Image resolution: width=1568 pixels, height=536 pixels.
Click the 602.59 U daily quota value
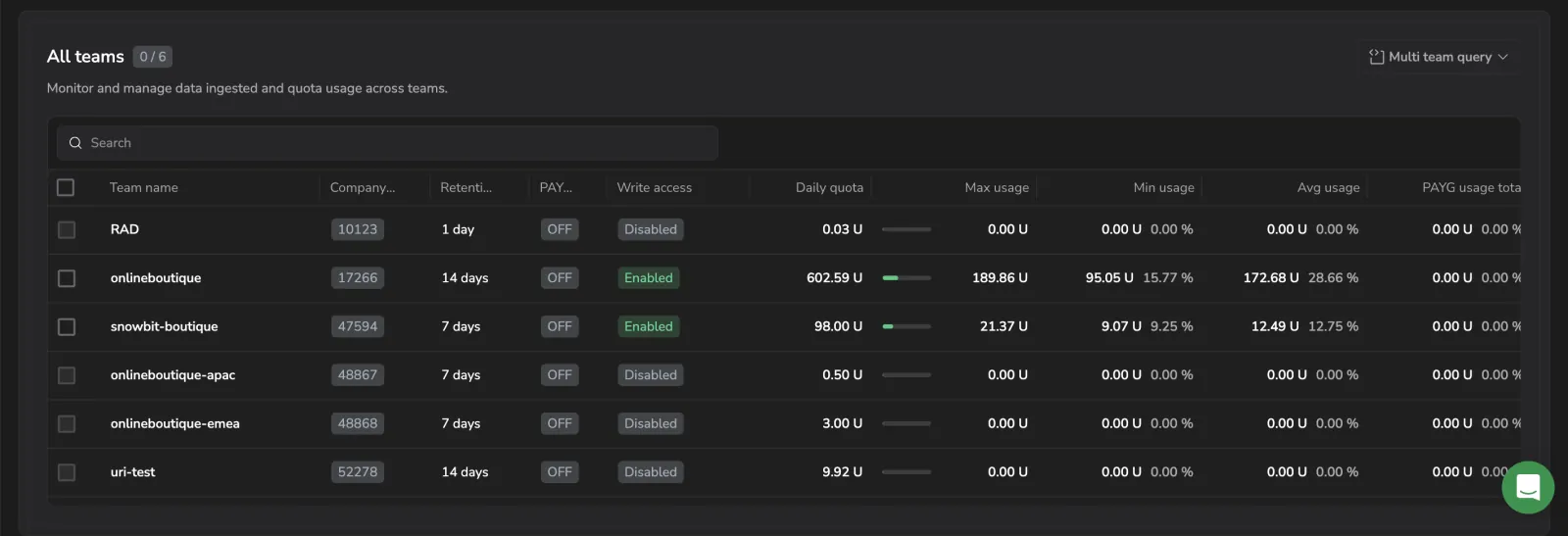834,278
